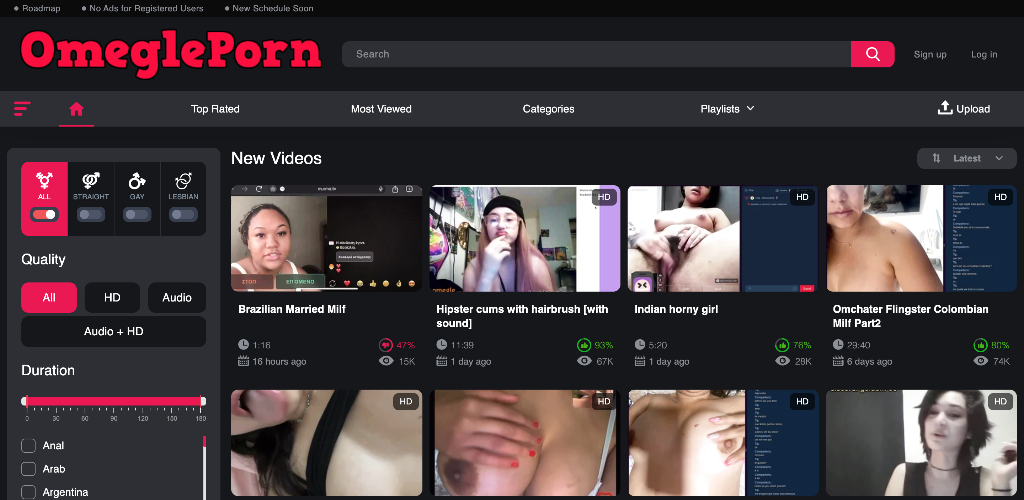Select the All orientation filter icon
This screenshot has width=1024, height=500.
pos(44,180)
